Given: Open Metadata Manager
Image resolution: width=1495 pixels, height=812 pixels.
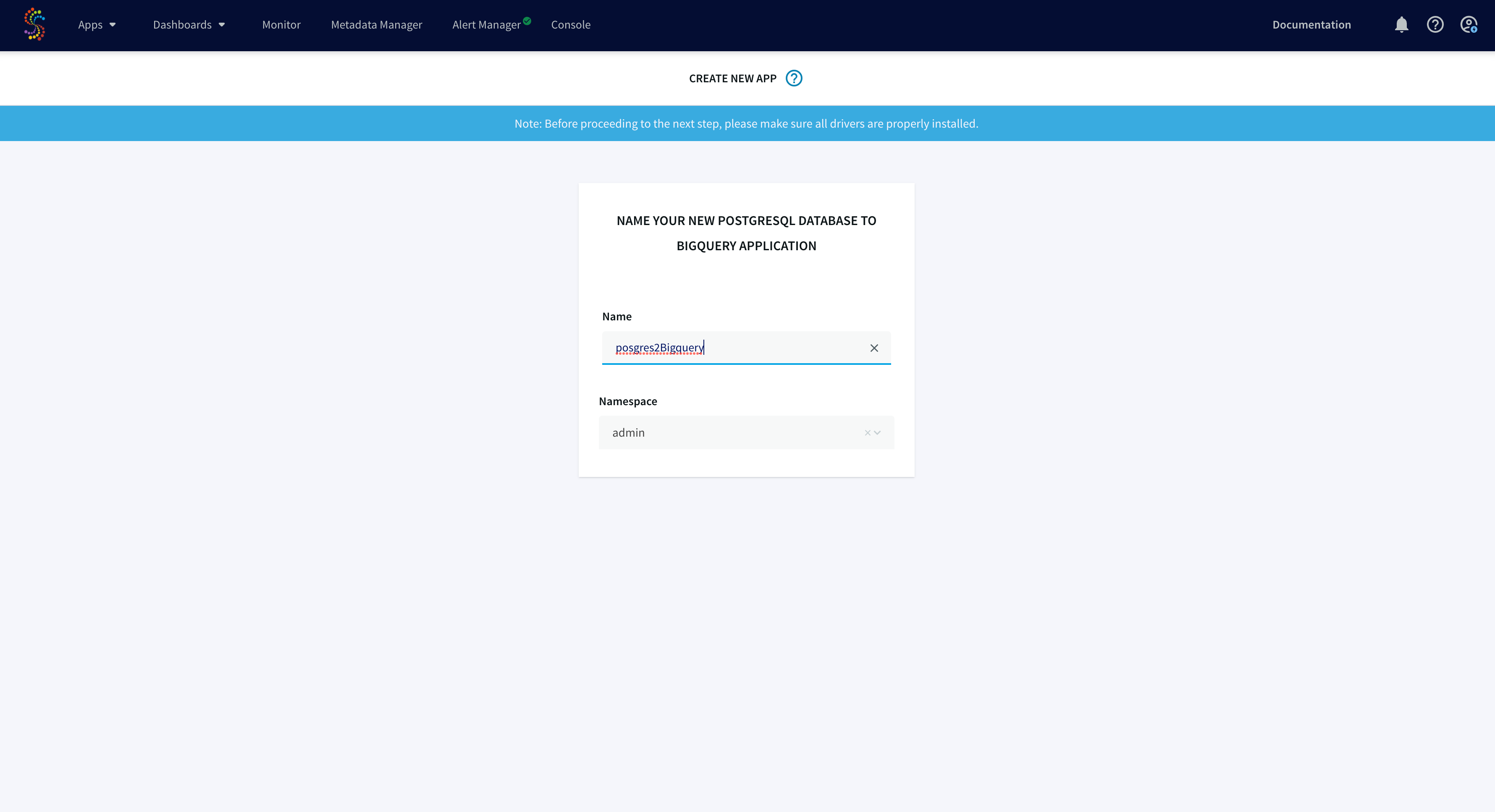Looking at the screenshot, I should (377, 24).
